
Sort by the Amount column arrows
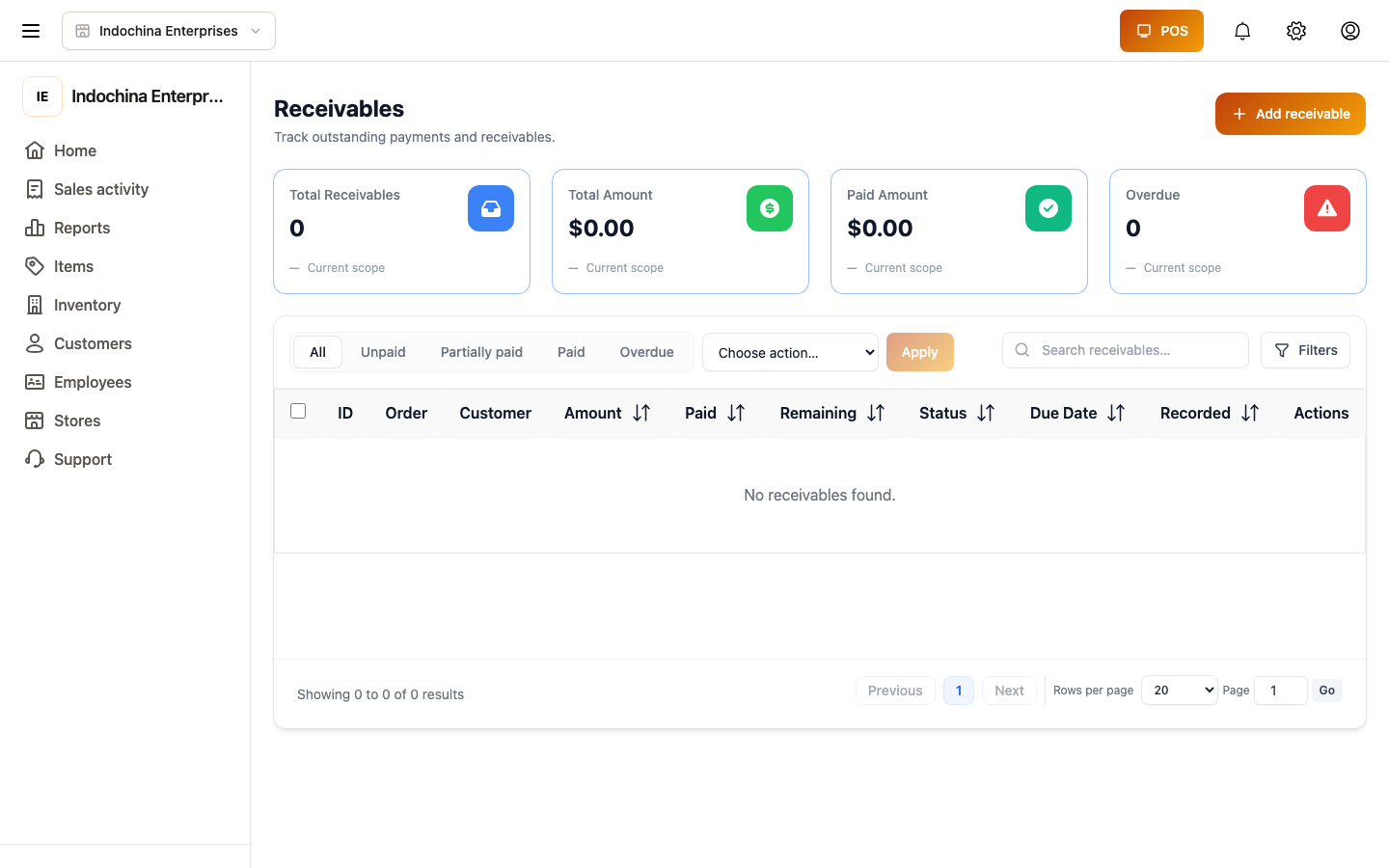tap(641, 413)
